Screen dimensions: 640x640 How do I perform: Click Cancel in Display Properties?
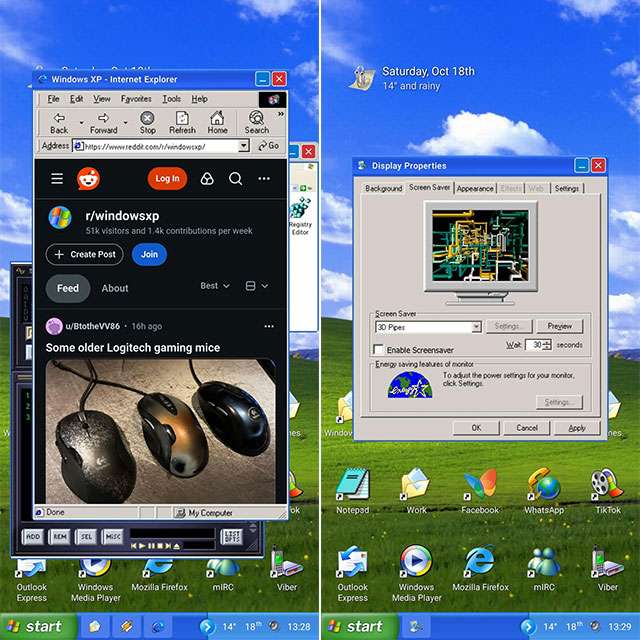[x=527, y=428]
